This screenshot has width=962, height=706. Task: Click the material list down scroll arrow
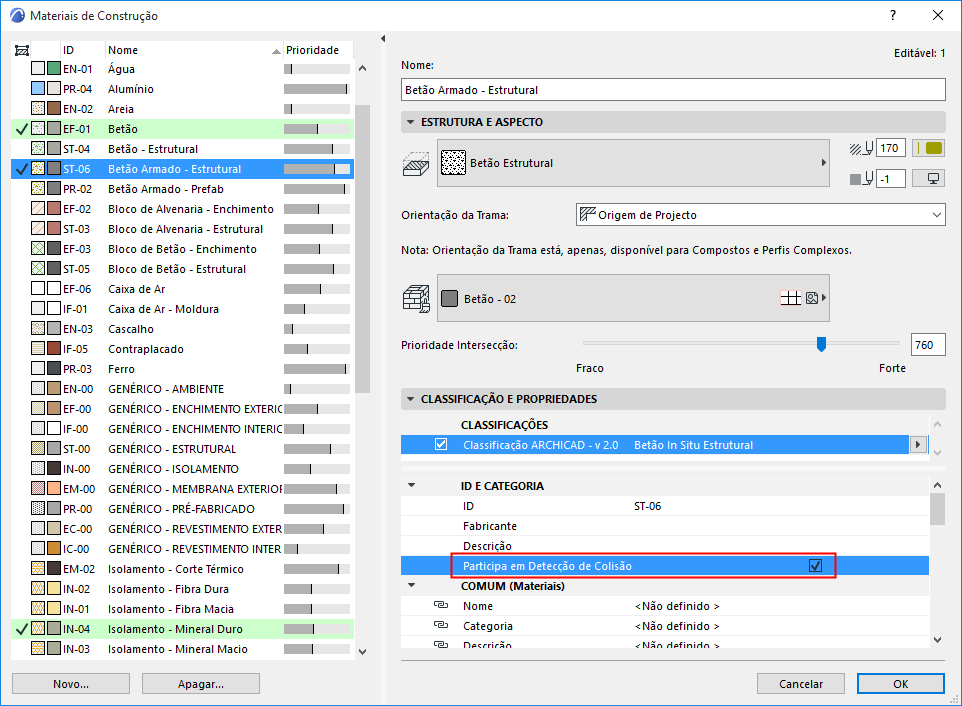coord(363,651)
